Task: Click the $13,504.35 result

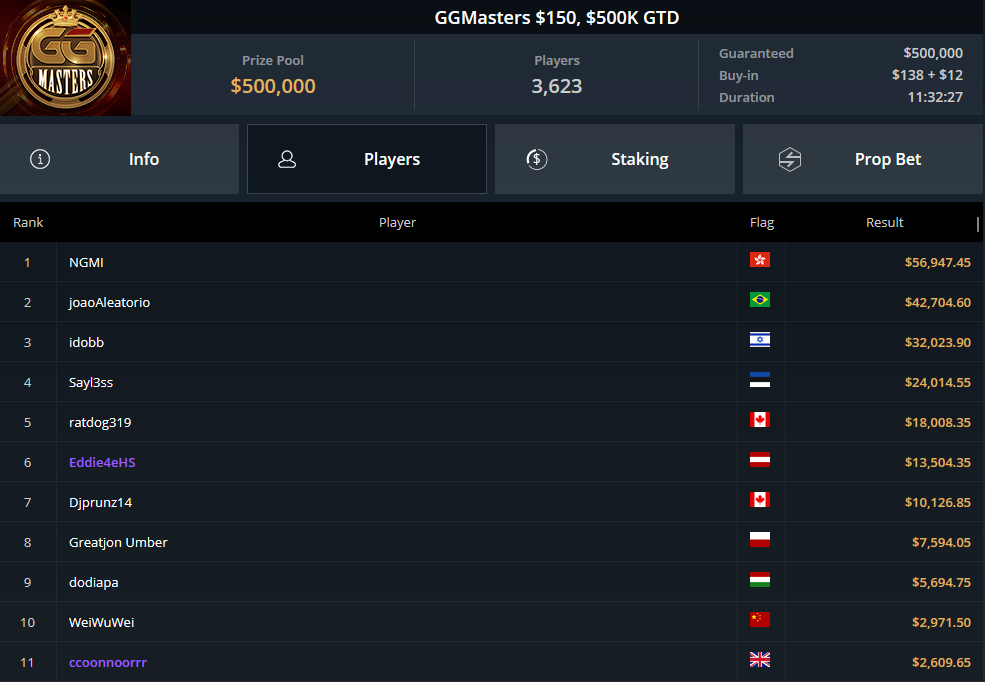Action: pyautogui.click(x=937, y=462)
